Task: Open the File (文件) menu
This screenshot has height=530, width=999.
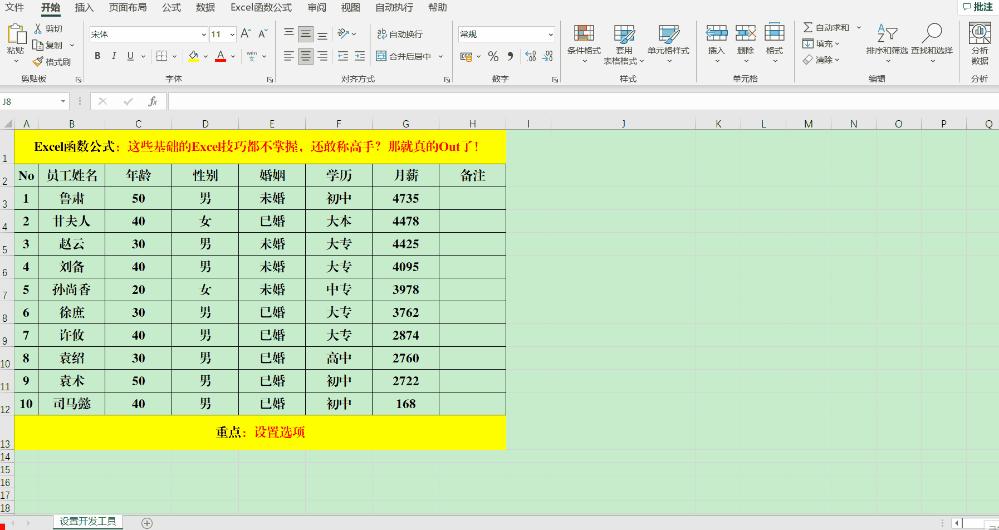Action: [15, 8]
